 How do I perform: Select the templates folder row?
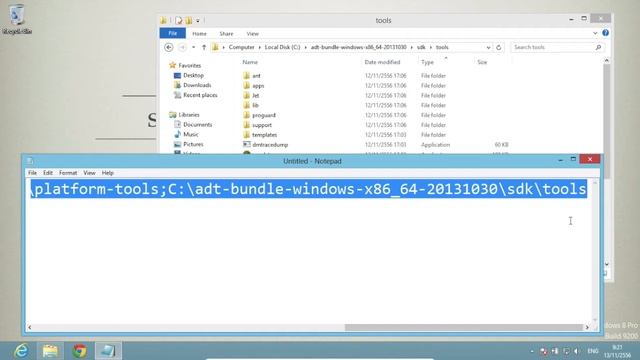point(376,135)
